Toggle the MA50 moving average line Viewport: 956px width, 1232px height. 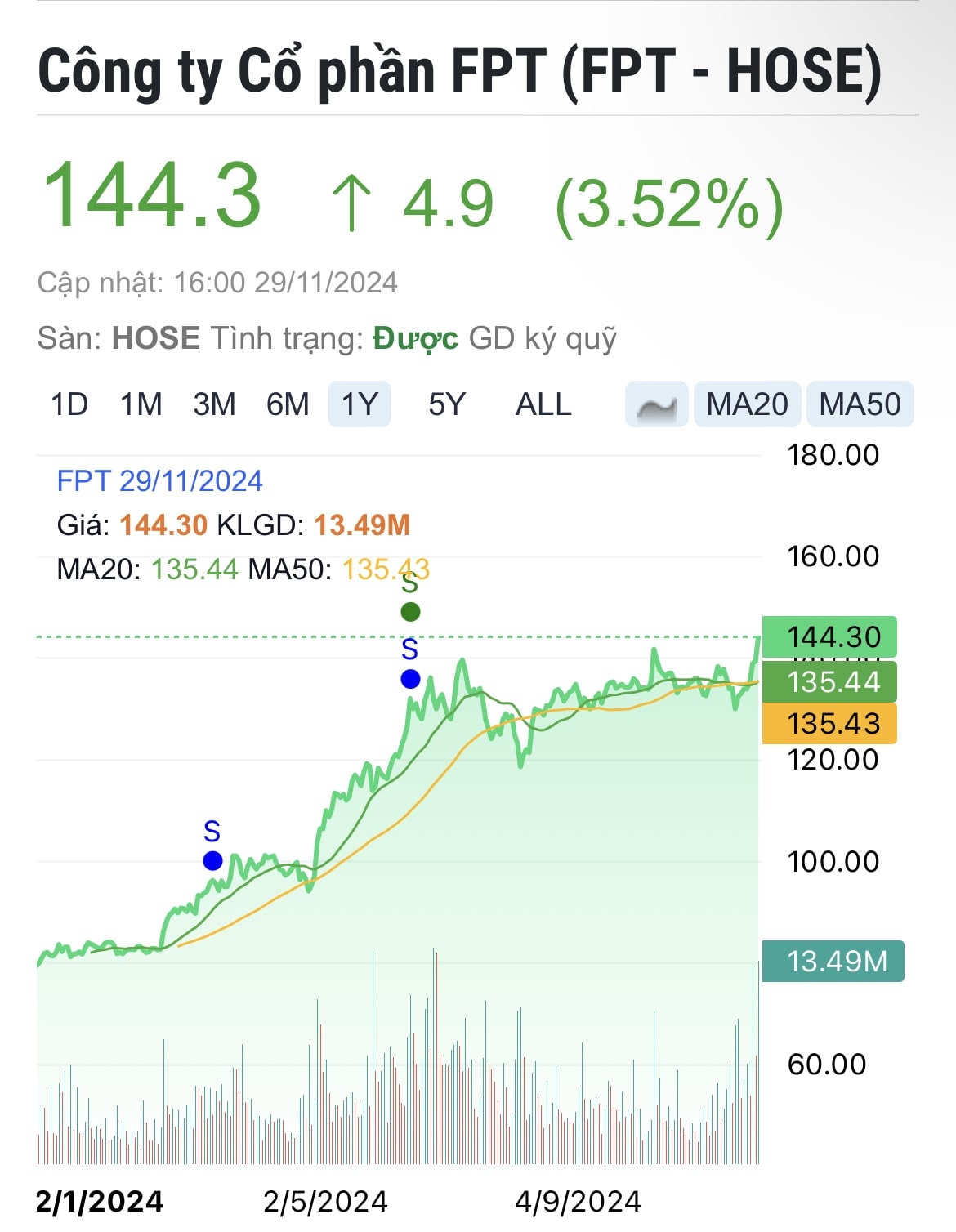(x=860, y=404)
